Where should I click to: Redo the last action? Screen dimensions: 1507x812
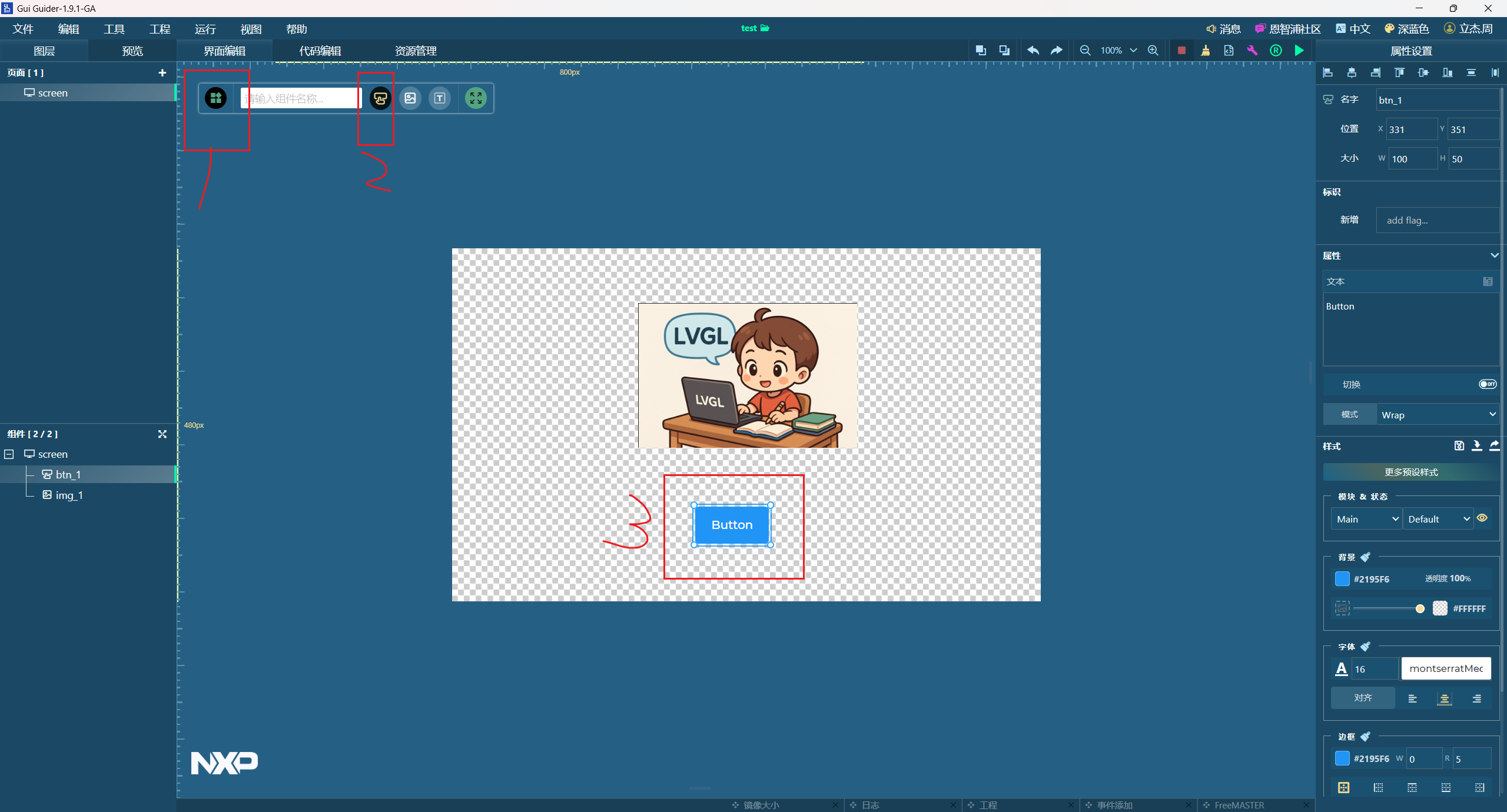pyautogui.click(x=1057, y=51)
